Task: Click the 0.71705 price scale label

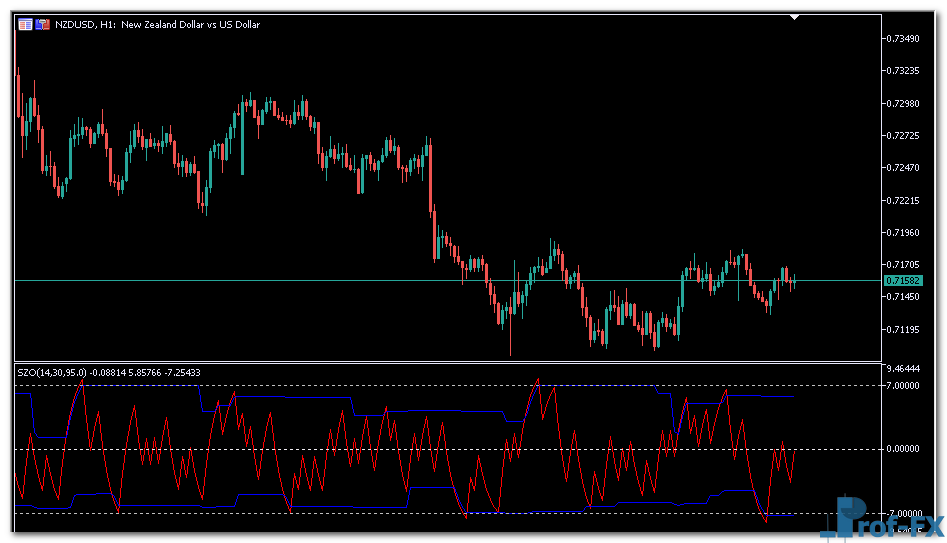Action: pyautogui.click(x=904, y=265)
